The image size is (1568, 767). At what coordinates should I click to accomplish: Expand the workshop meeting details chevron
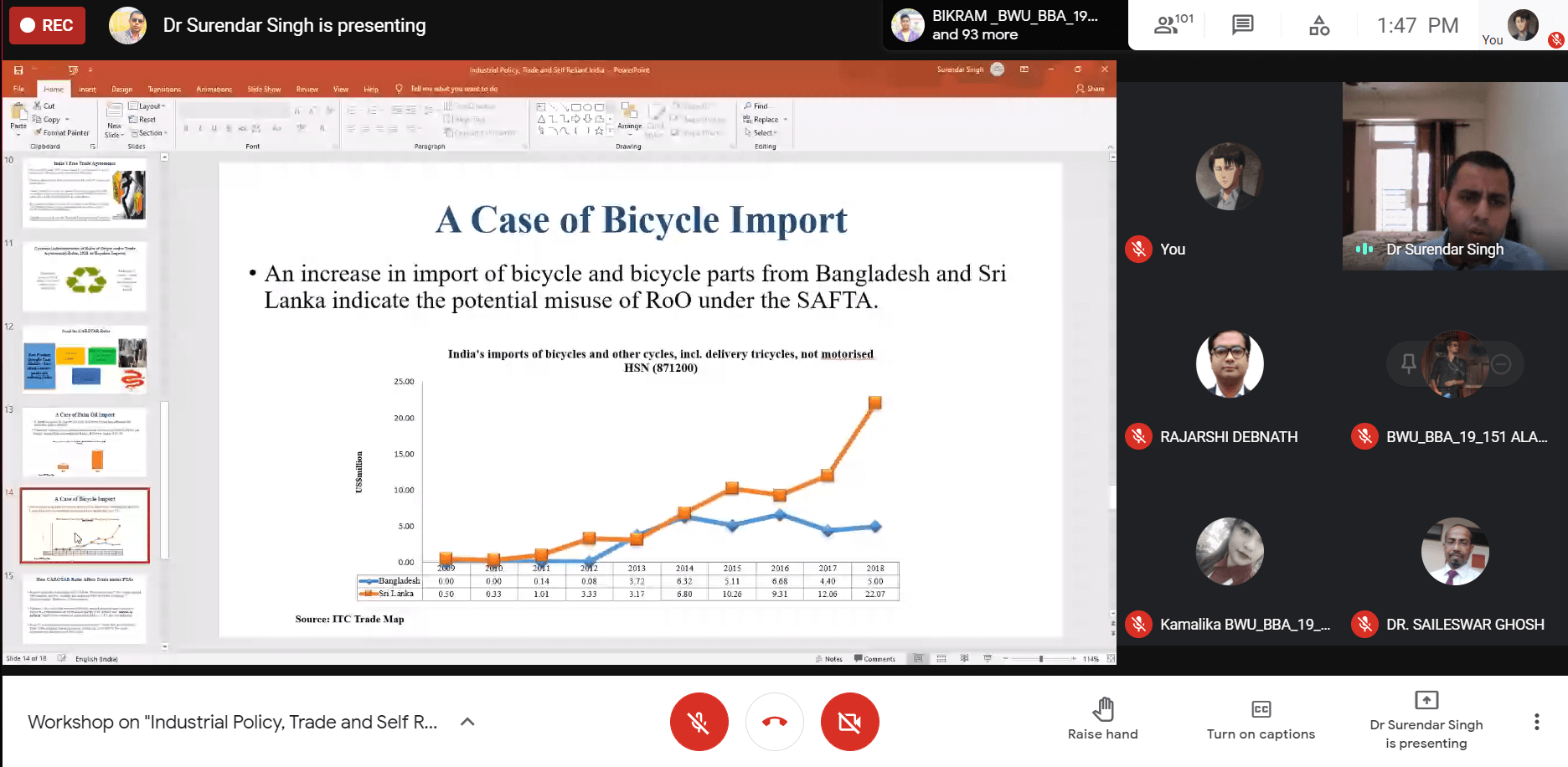click(467, 722)
